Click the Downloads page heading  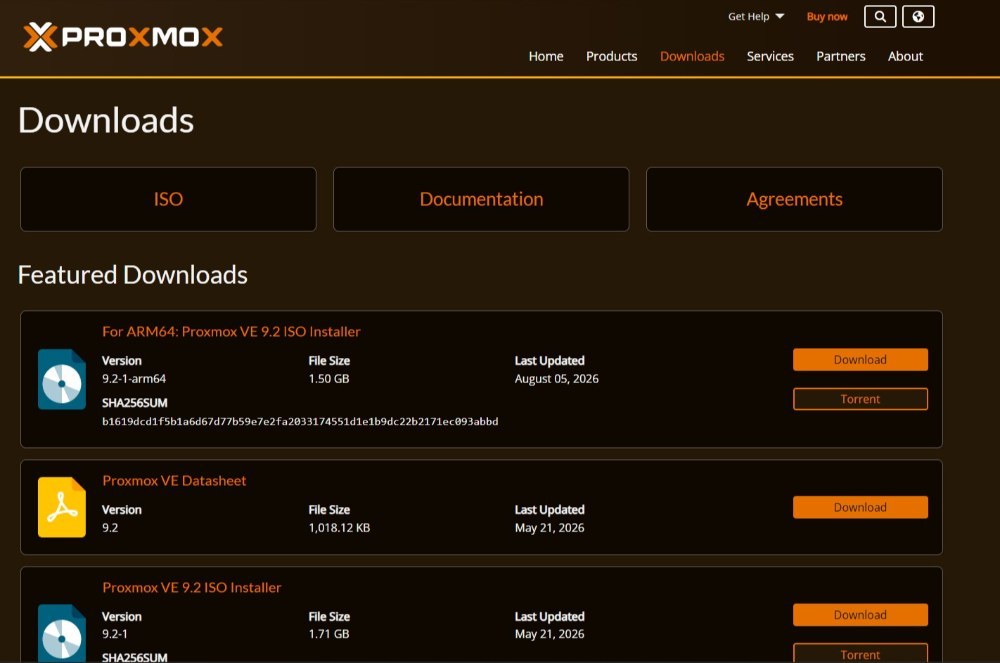tap(106, 120)
